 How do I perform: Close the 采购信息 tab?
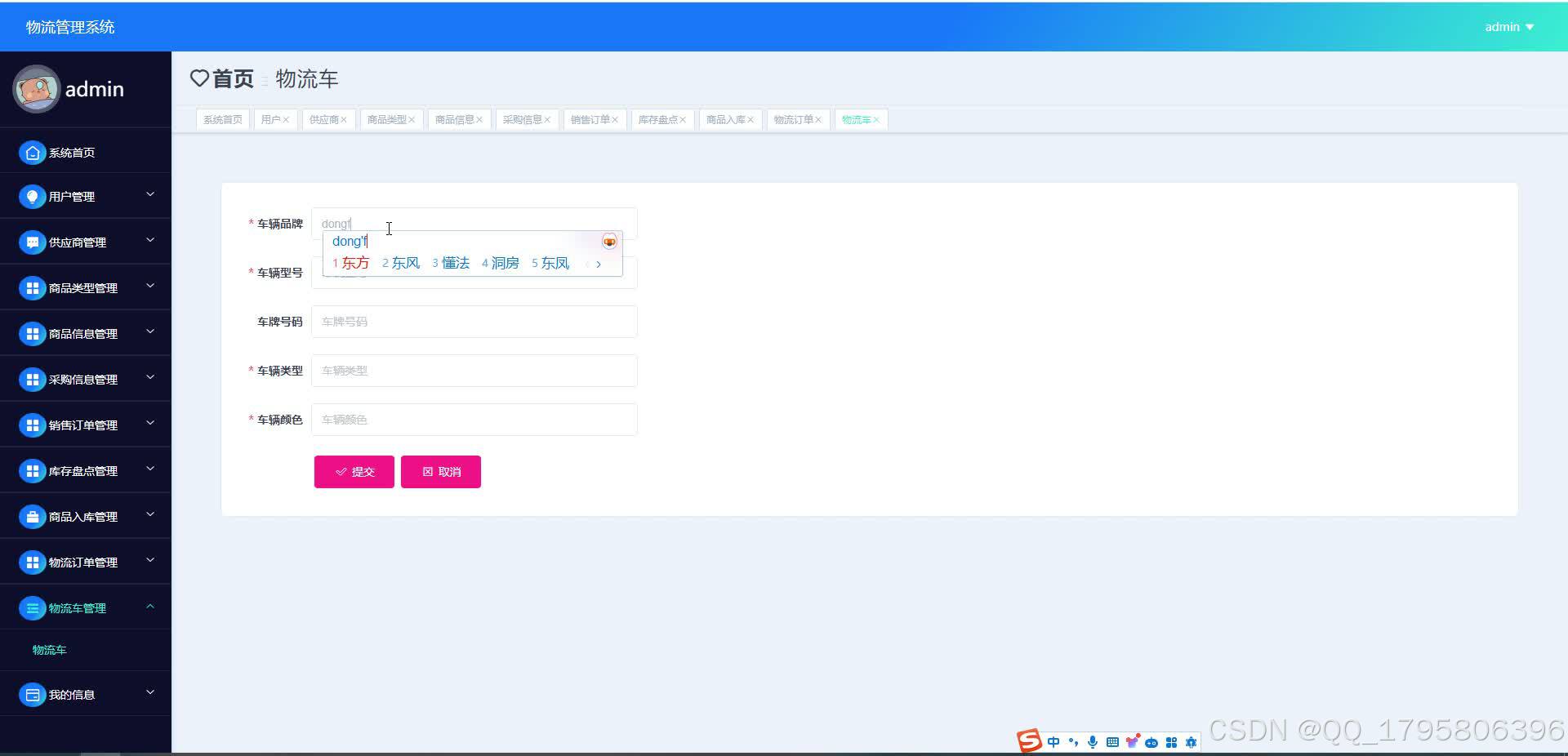[547, 120]
